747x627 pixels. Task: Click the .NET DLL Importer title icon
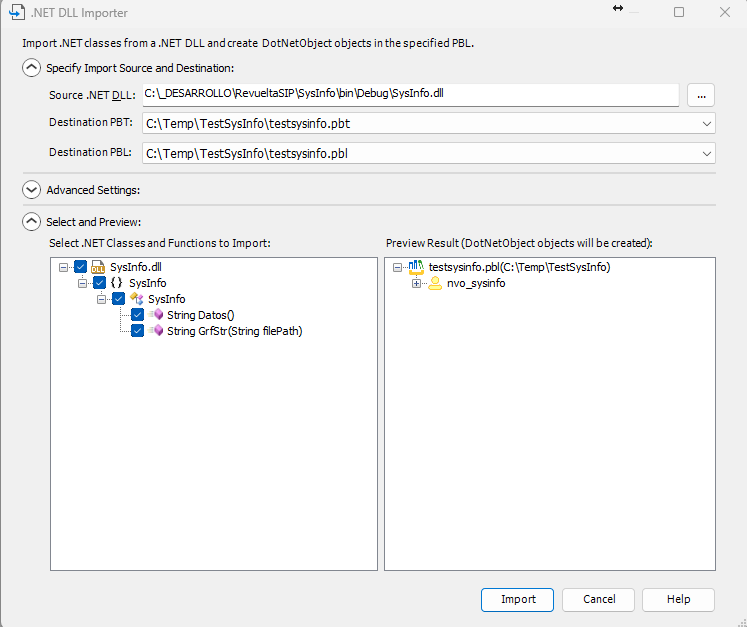tap(17, 12)
